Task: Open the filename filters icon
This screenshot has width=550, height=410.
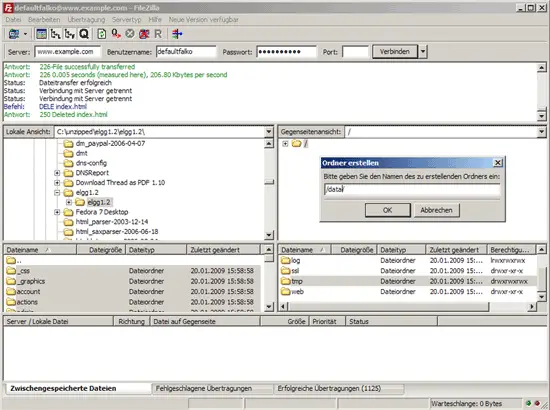Action: 177,34
